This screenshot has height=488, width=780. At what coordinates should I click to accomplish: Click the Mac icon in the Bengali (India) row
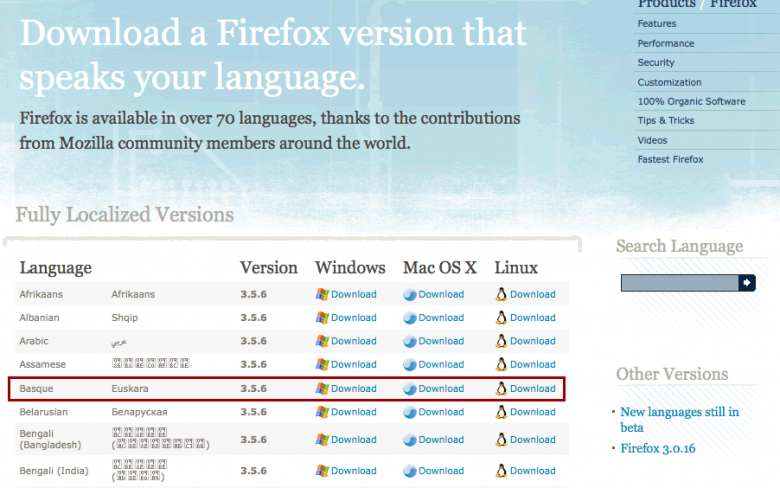[x=409, y=471]
